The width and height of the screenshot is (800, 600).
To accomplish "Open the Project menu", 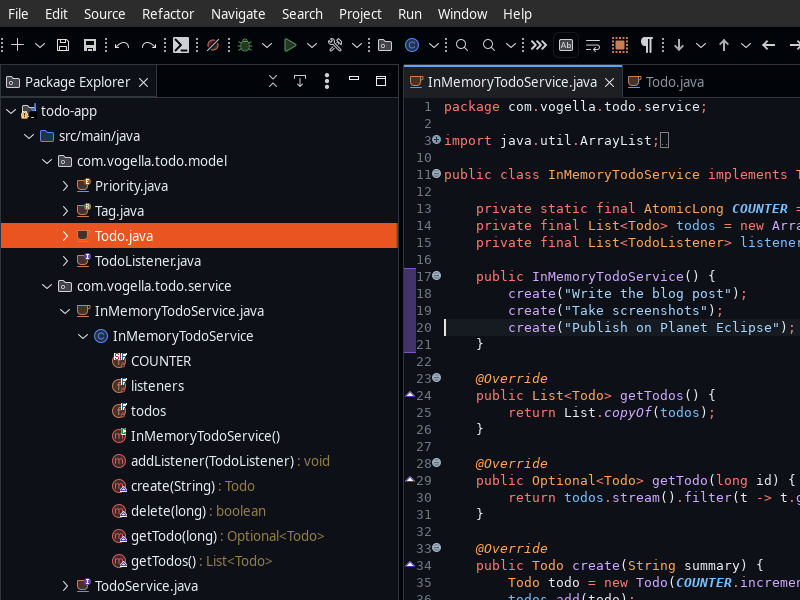I will pos(360,14).
